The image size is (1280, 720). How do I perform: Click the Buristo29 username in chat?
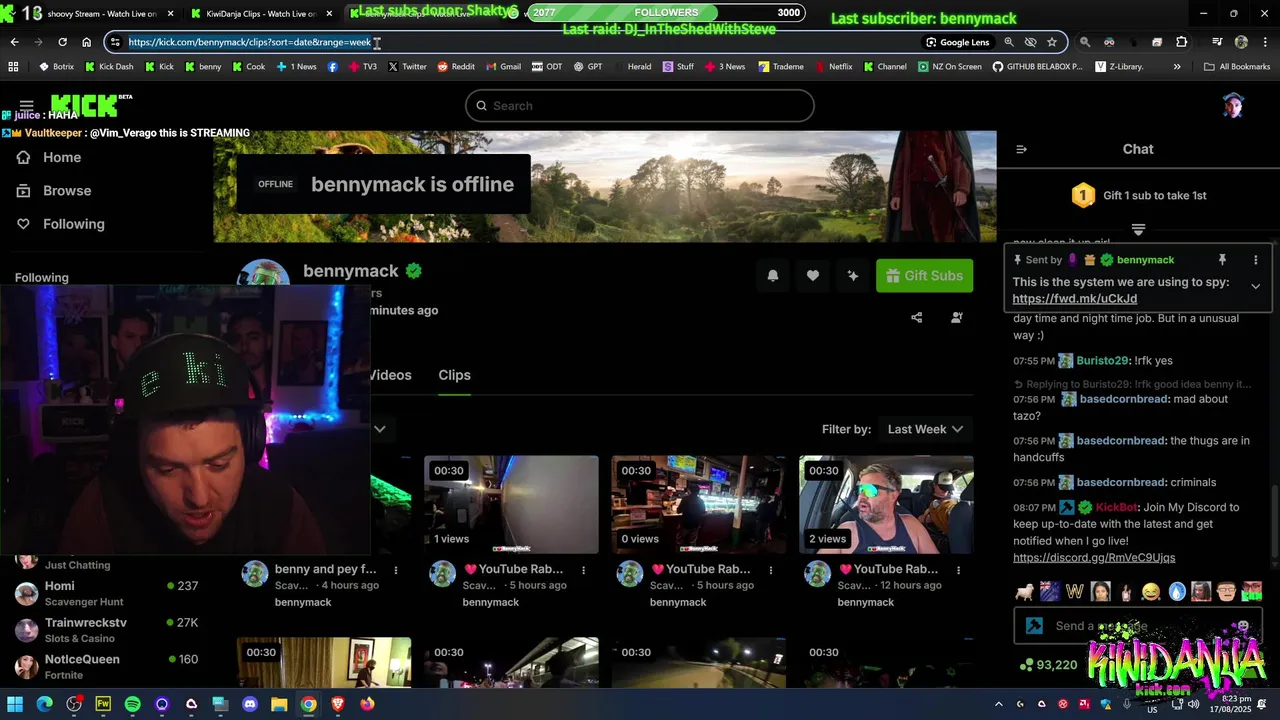1102,361
